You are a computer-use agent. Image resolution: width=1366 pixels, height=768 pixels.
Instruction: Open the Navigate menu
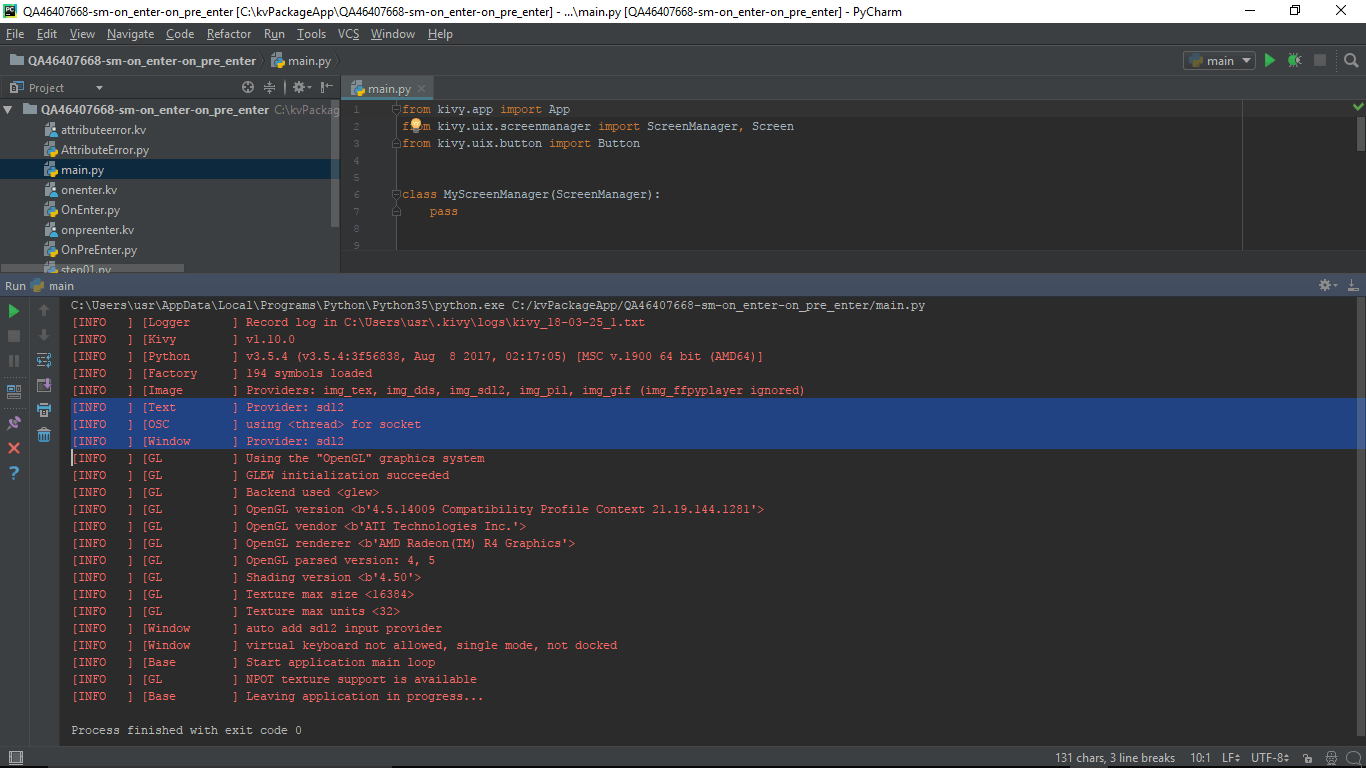(x=130, y=34)
